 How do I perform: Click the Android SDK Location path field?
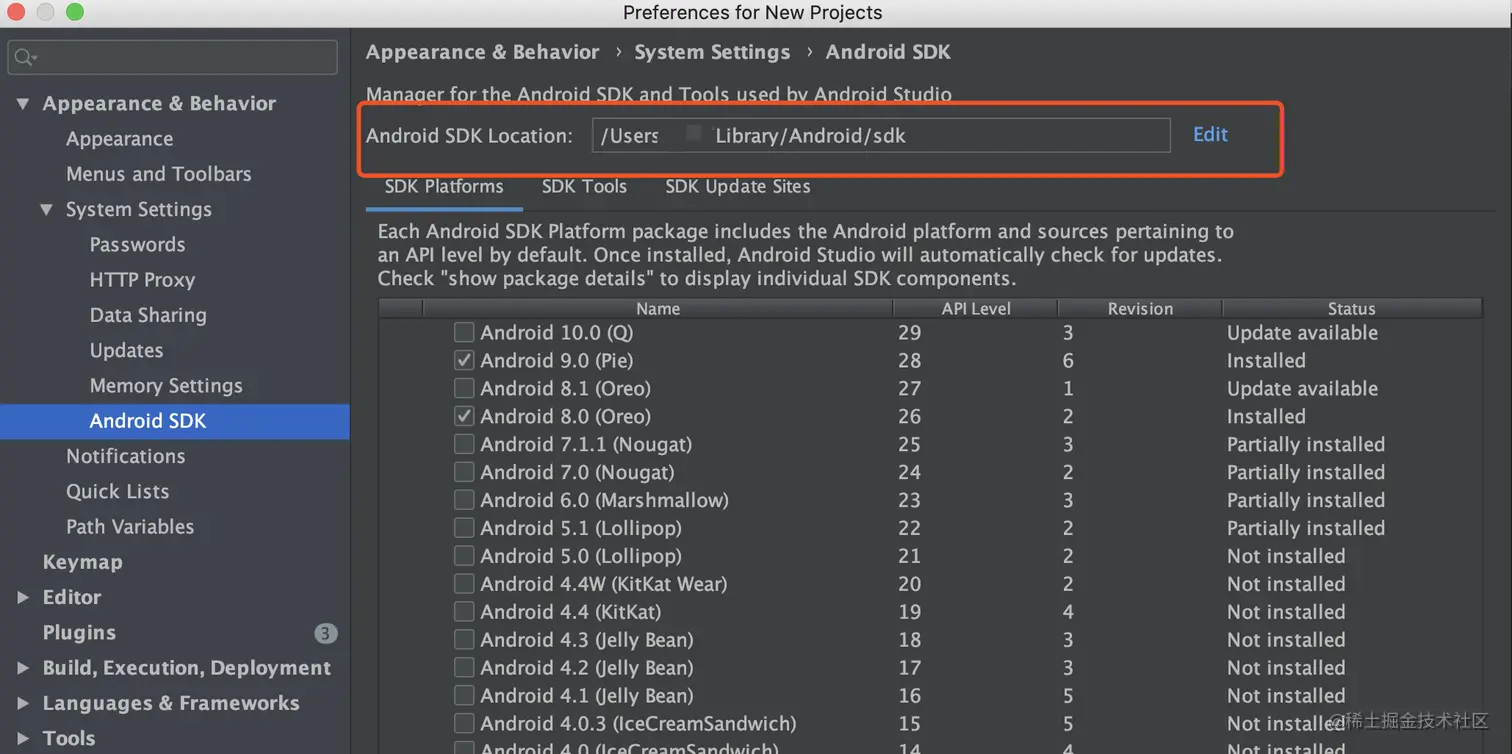pyautogui.click(x=881, y=135)
